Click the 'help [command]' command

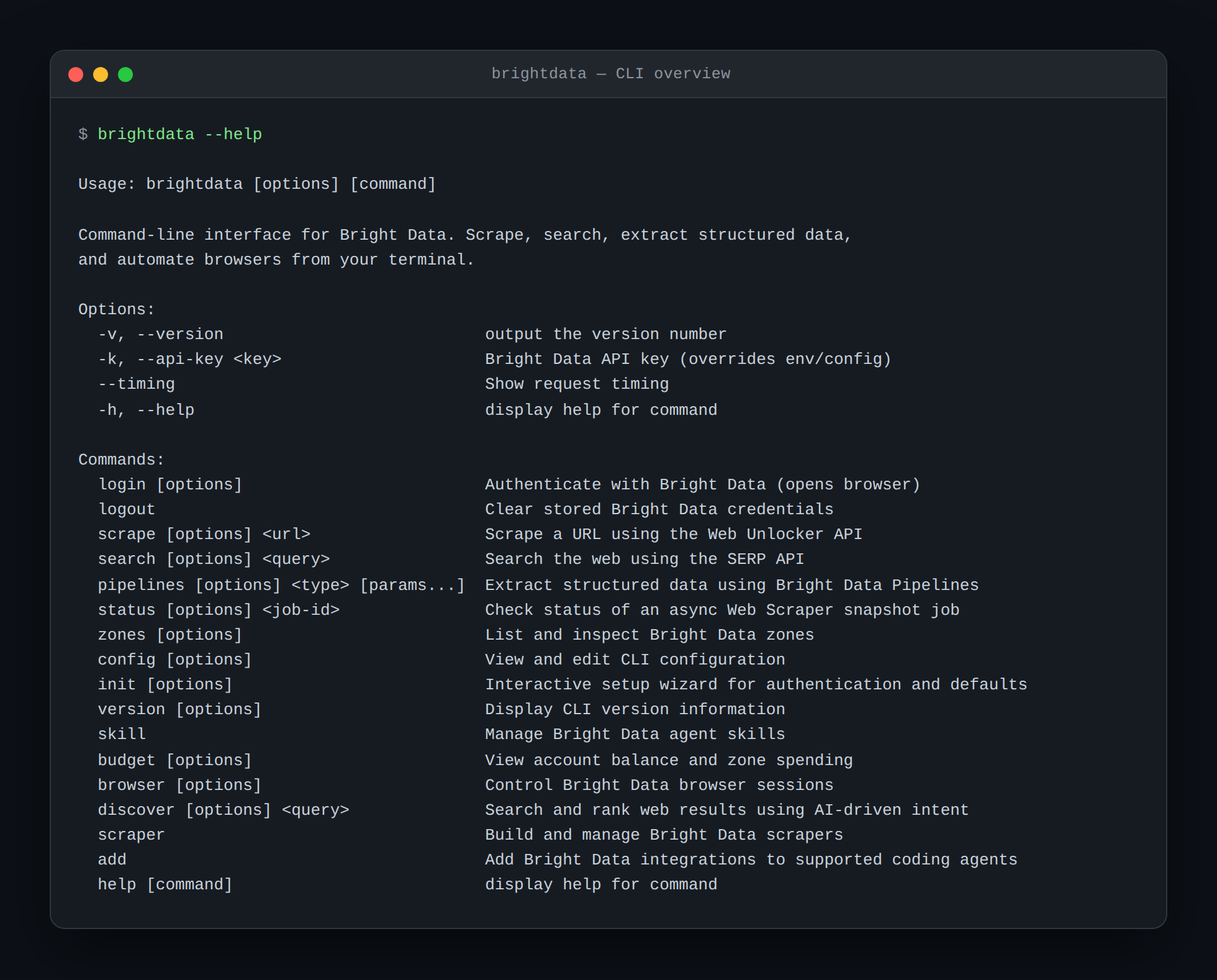coord(165,884)
